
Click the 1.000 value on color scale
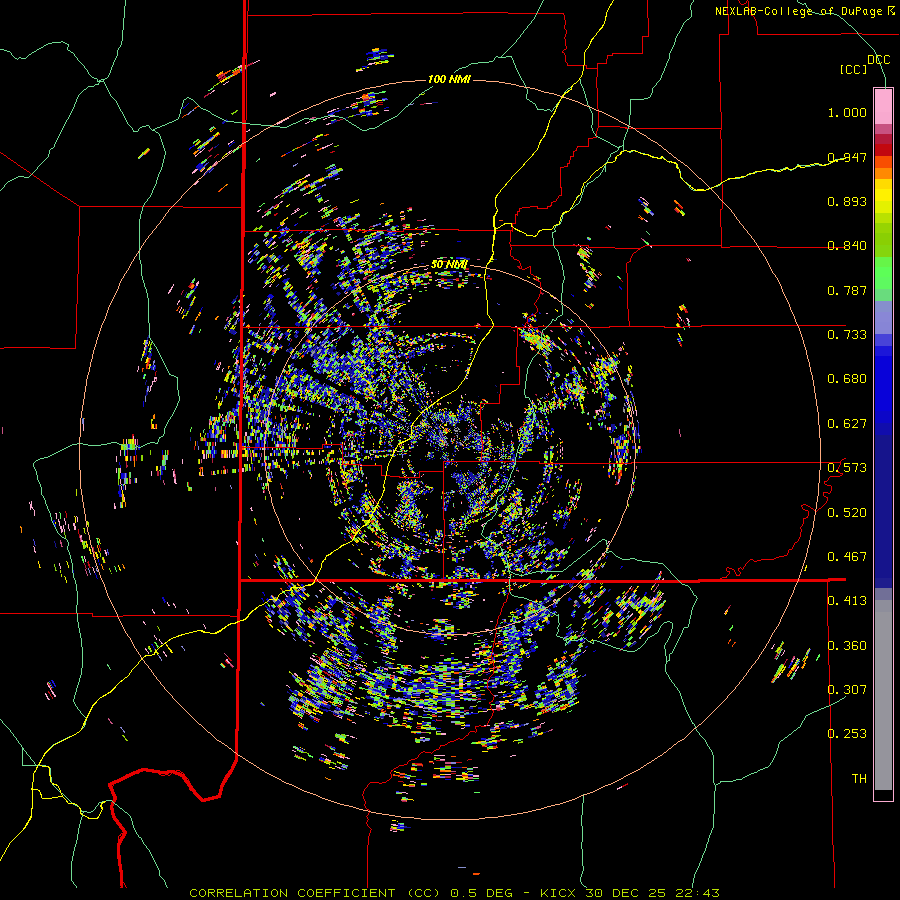(x=847, y=112)
